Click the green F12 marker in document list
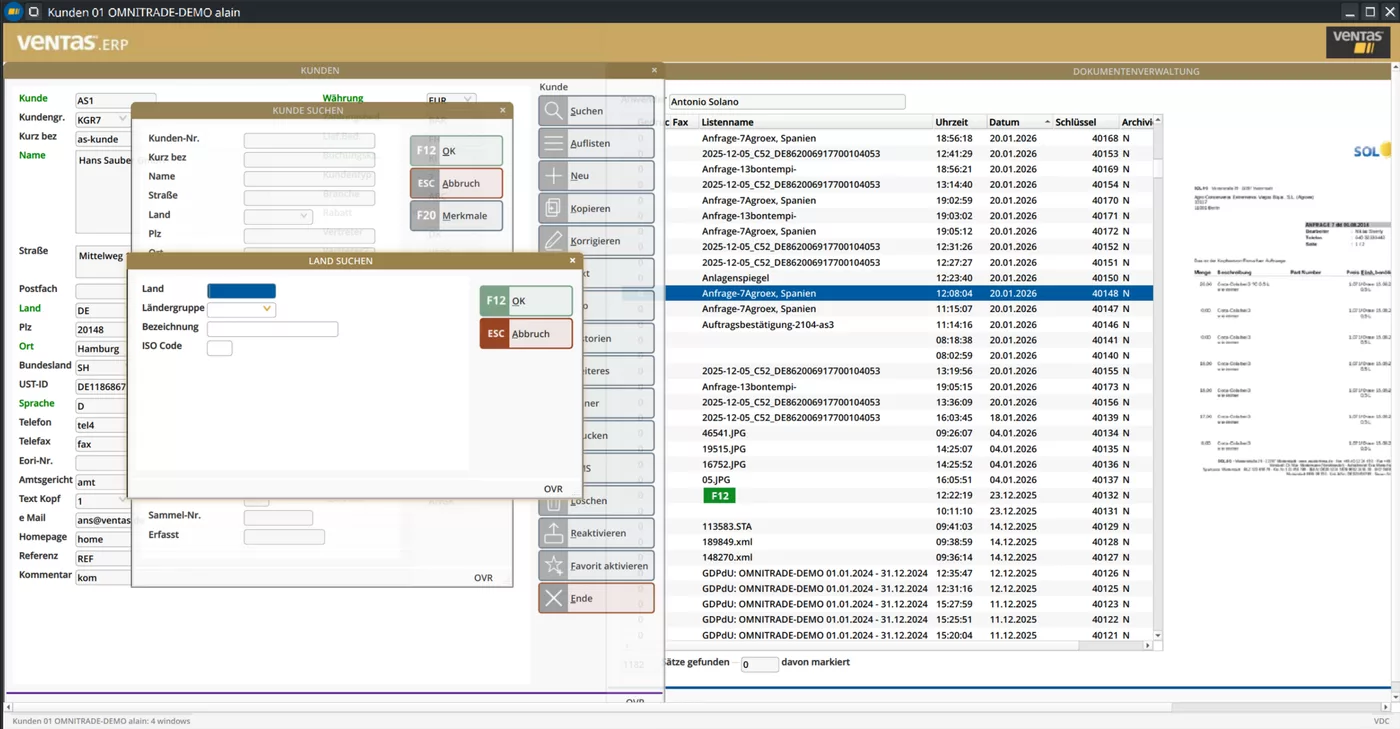Viewport: 1400px width, 729px height. coord(719,495)
